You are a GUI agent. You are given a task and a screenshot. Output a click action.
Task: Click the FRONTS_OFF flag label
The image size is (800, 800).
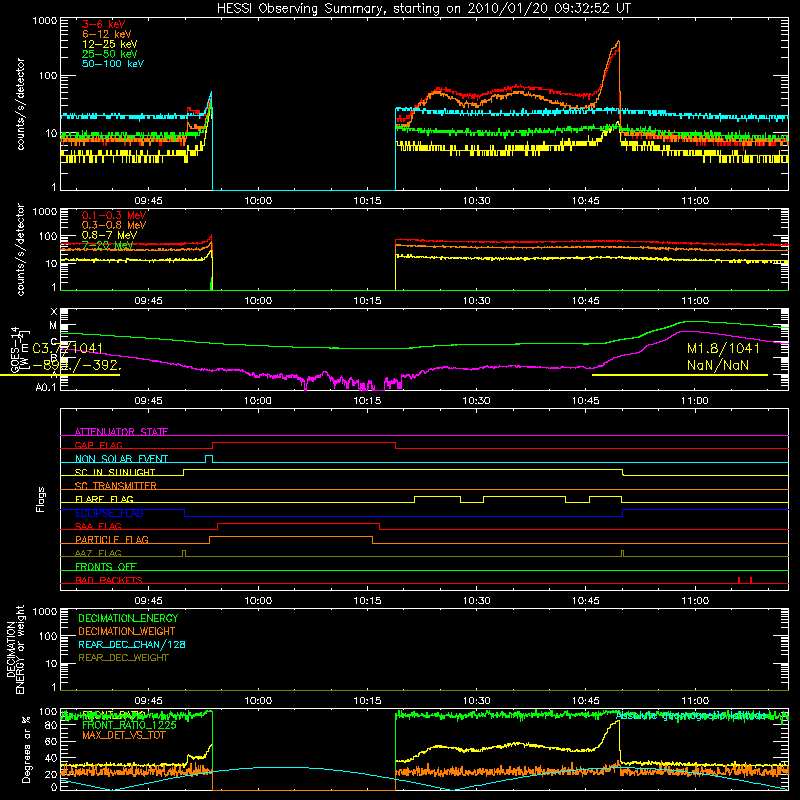106,566
